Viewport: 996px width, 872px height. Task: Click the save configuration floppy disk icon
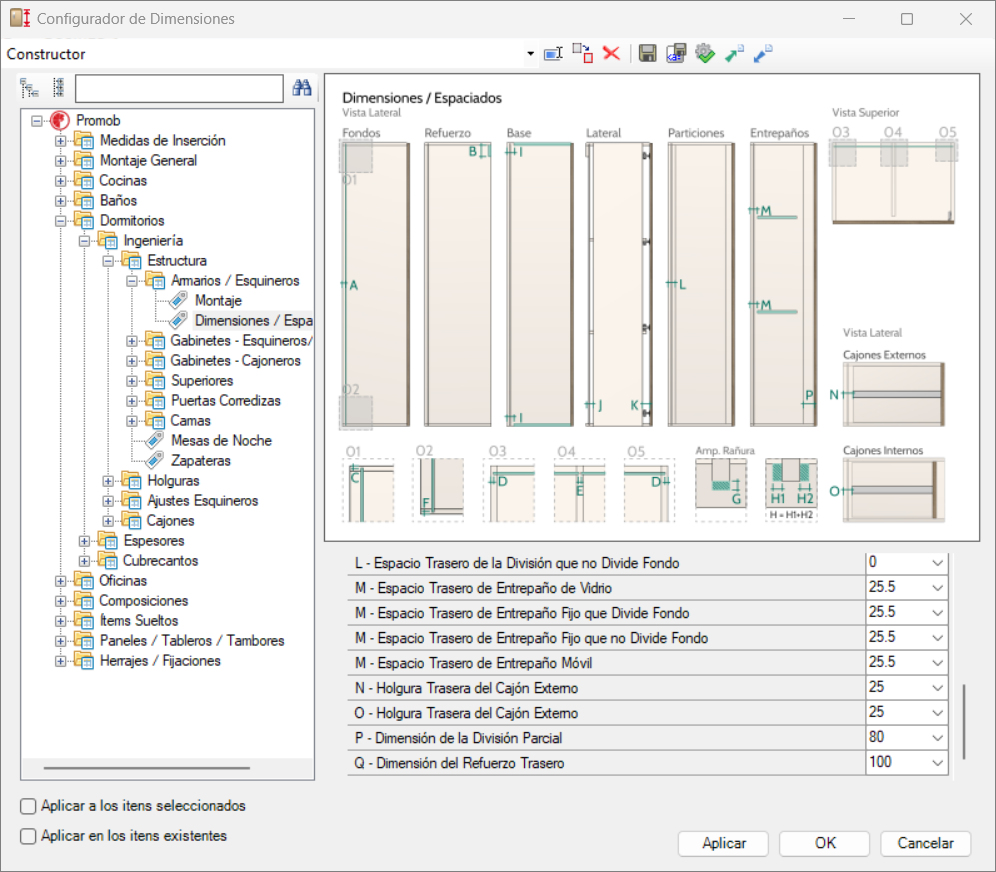pos(647,53)
